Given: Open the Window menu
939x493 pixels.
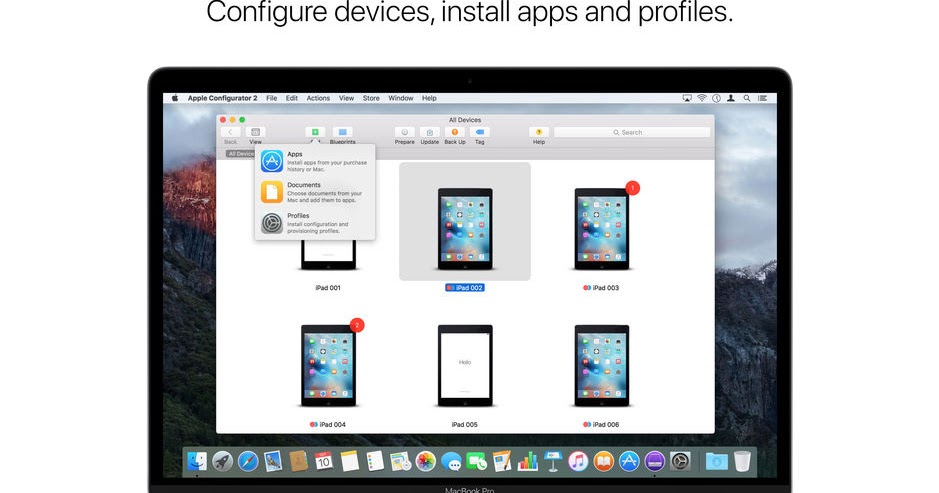Looking at the screenshot, I should 401,98.
